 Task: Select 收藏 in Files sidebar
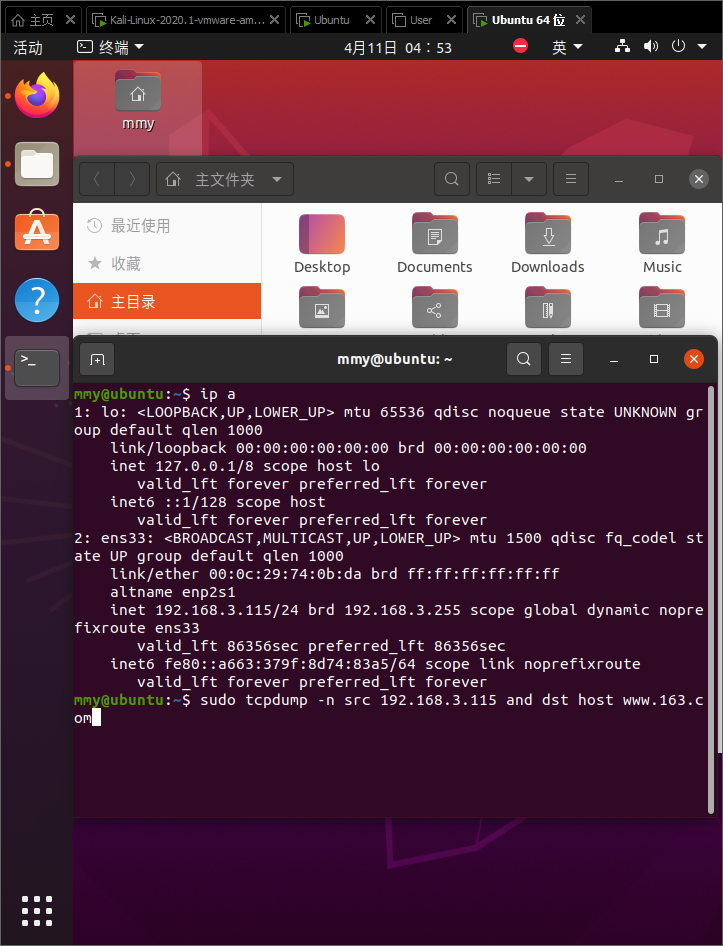(x=167, y=263)
